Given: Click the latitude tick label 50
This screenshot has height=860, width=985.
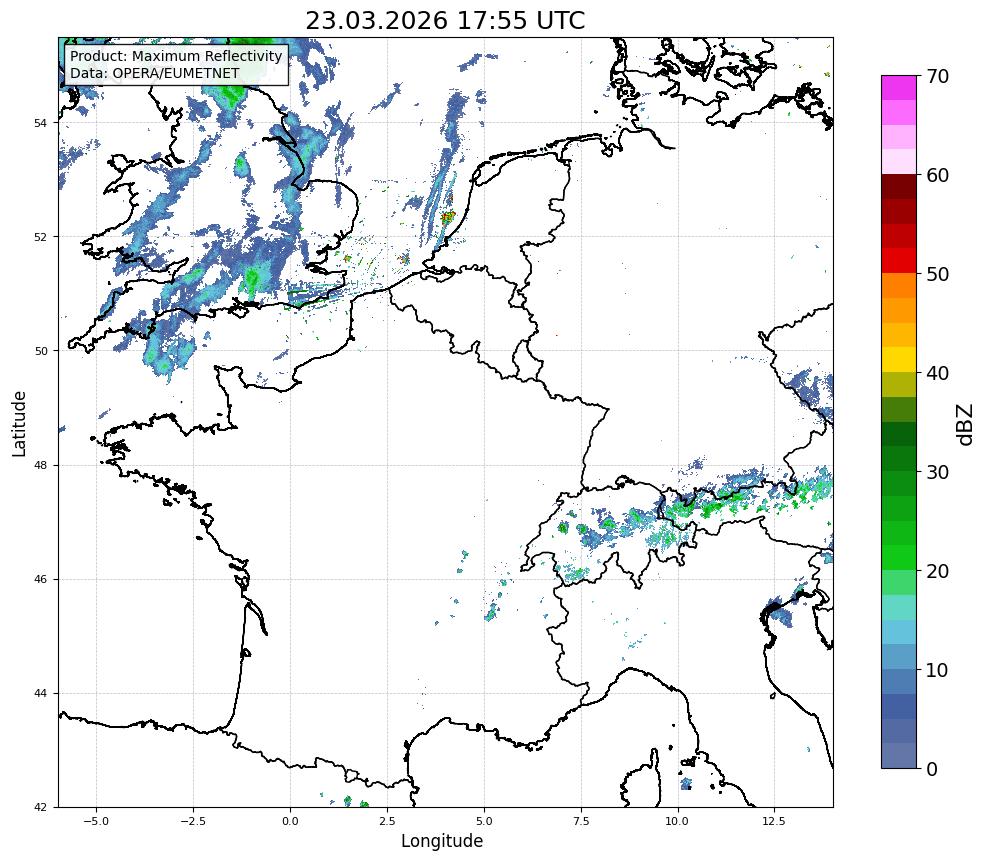Looking at the screenshot, I should coord(40,351).
